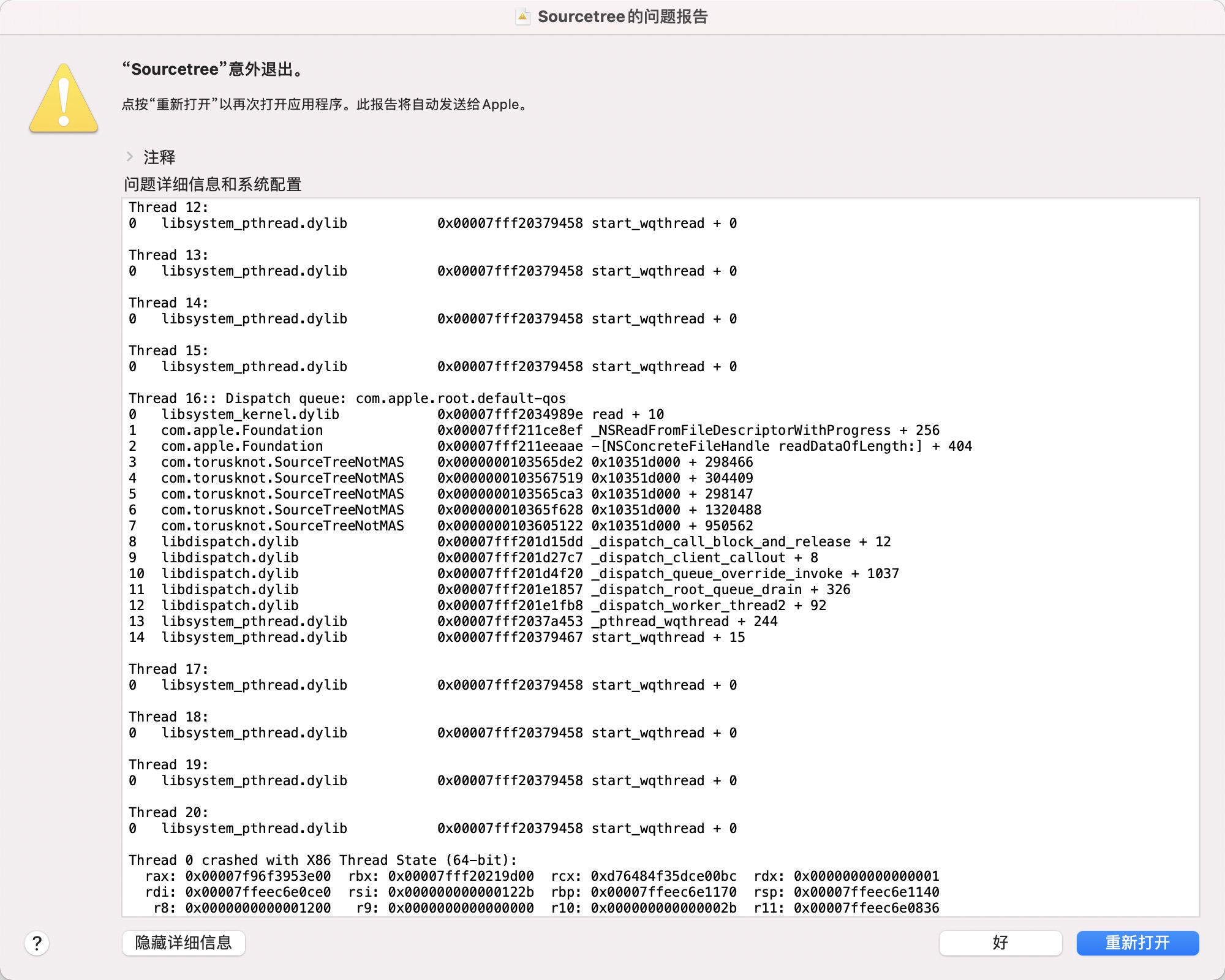
Task: Click the _dispatch_root_queue_drain + 326 line
Action: (490, 589)
